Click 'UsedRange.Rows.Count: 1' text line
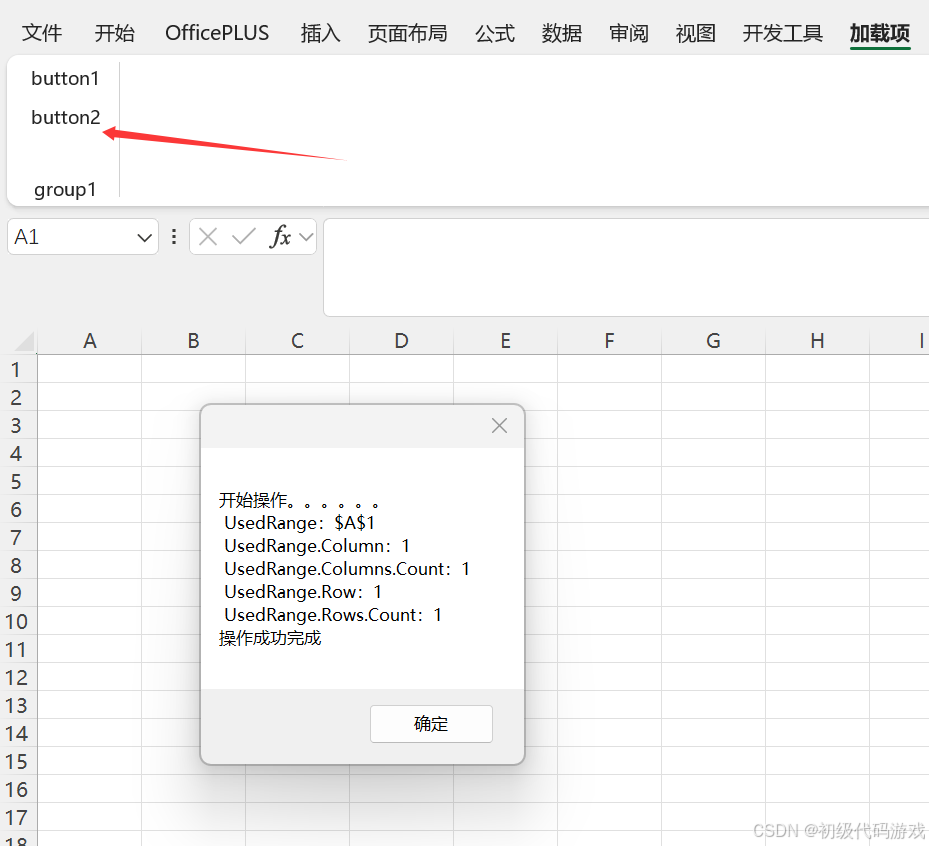The width and height of the screenshot is (929, 846). click(333, 615)
